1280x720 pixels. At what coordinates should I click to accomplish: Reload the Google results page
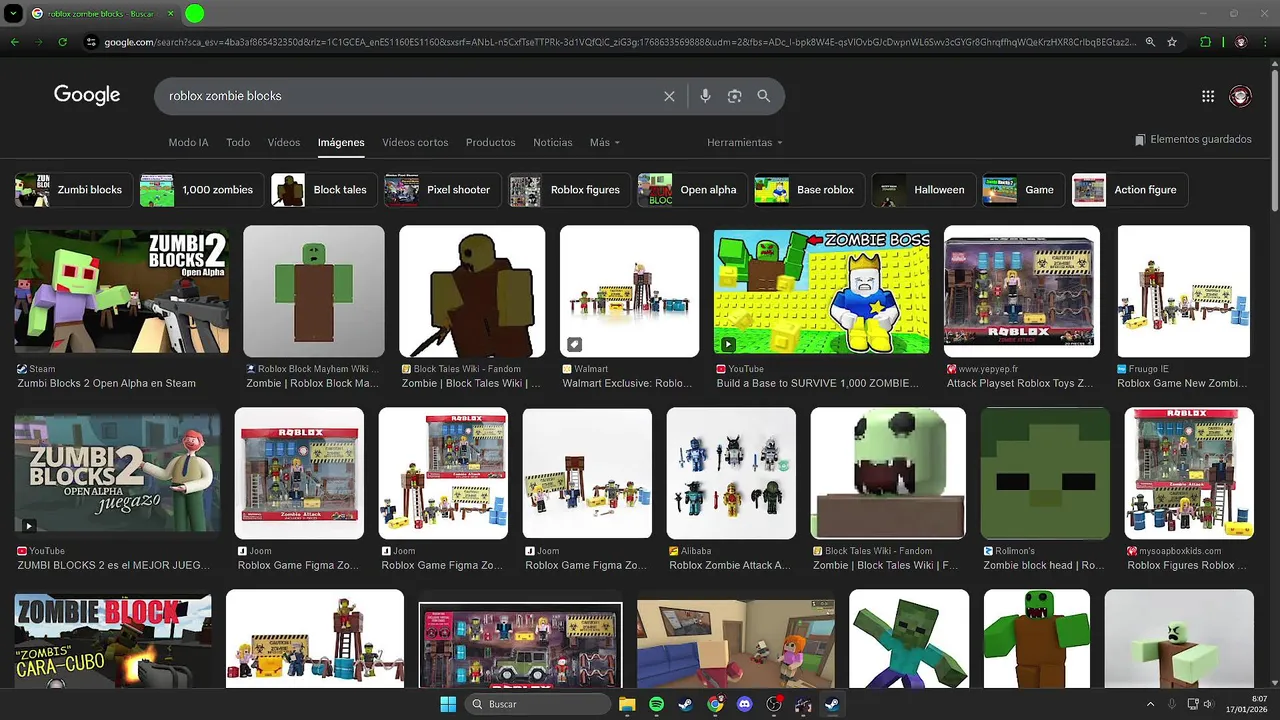[63, 42]
